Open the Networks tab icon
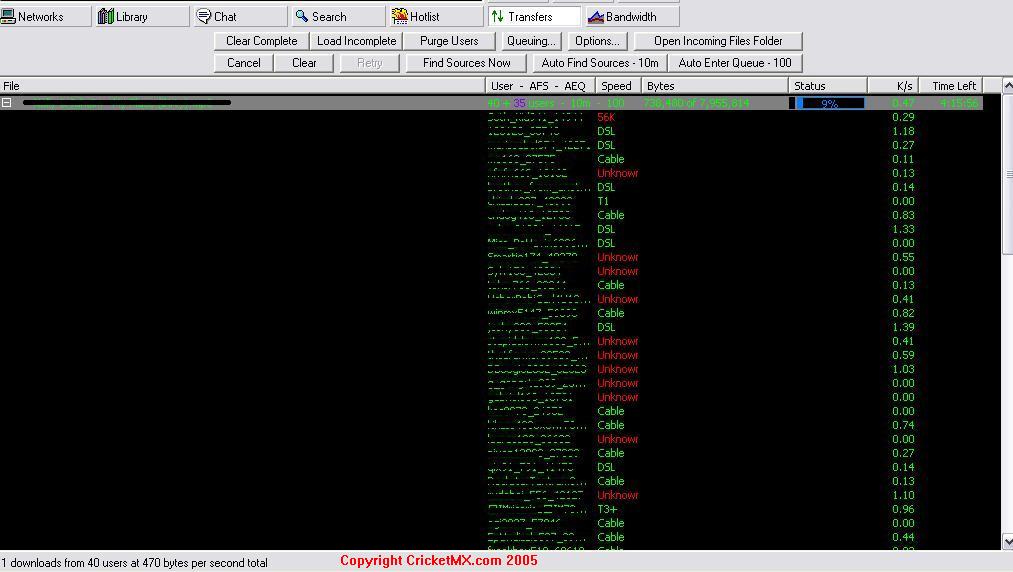Viewport: 1013px width, 572px height. 8,16
